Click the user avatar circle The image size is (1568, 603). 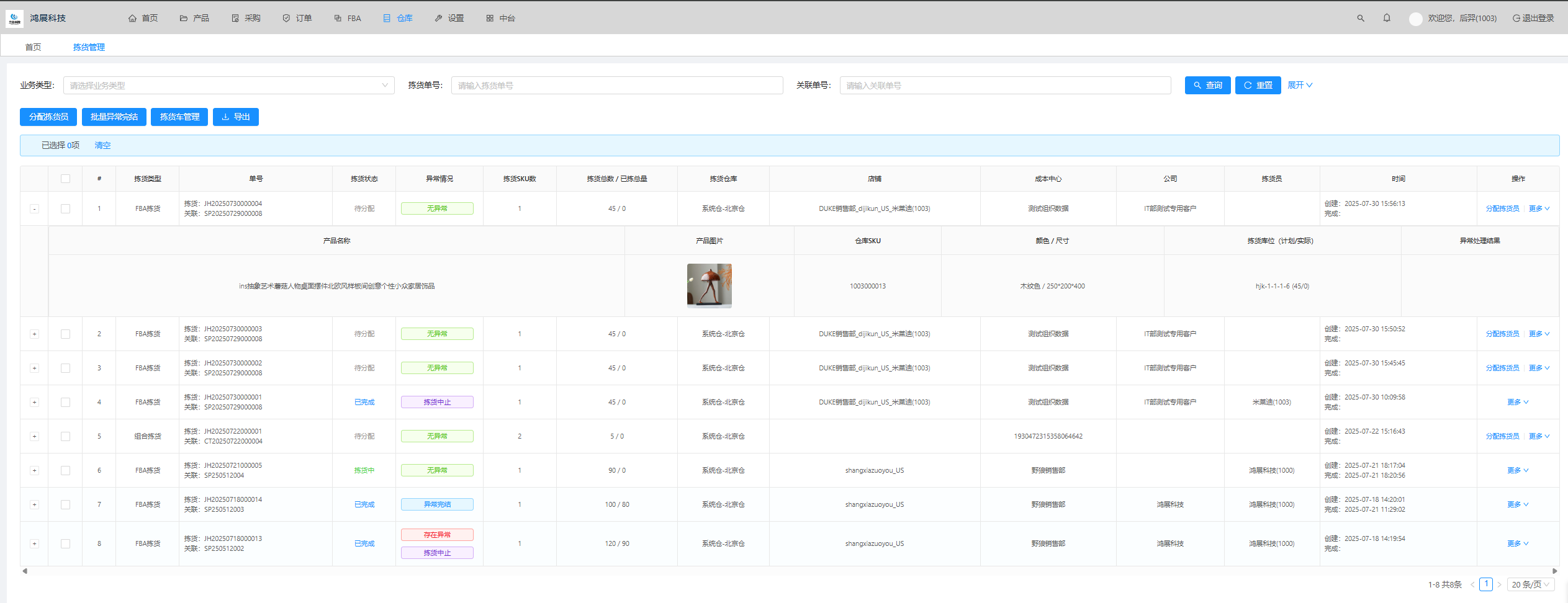(1415, 19)
